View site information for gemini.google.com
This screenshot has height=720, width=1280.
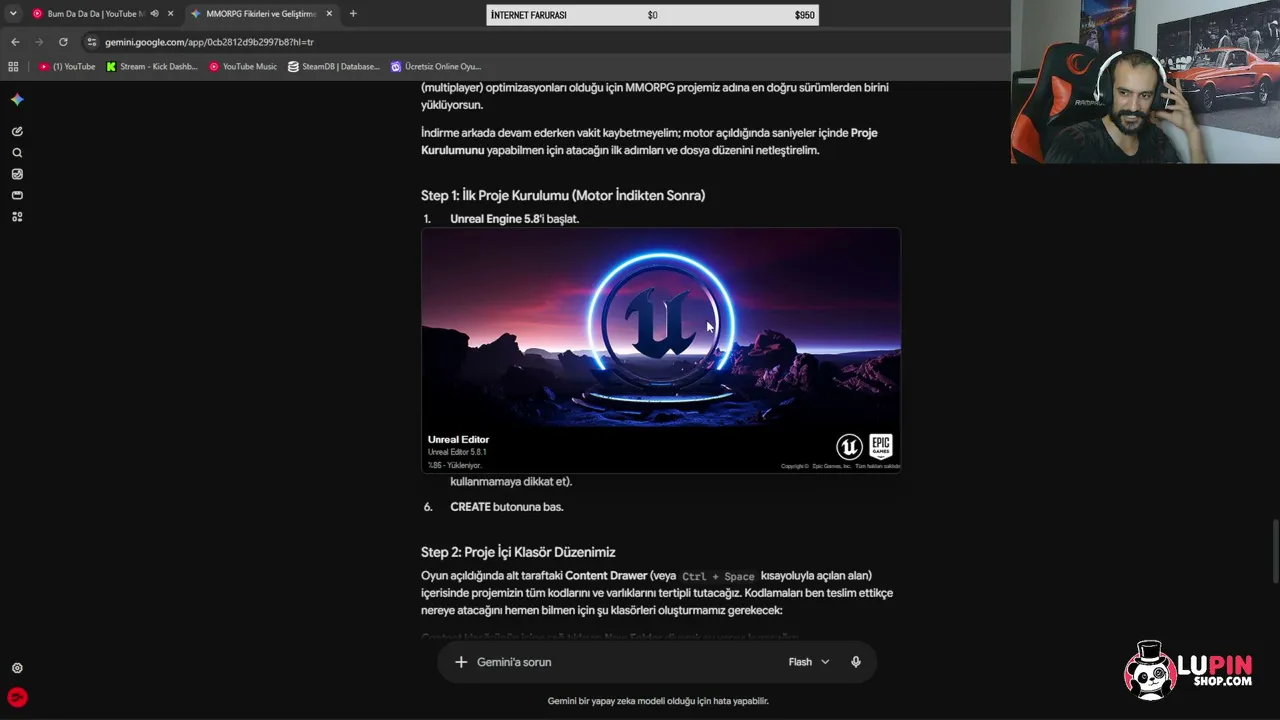[x=92, y=42]
